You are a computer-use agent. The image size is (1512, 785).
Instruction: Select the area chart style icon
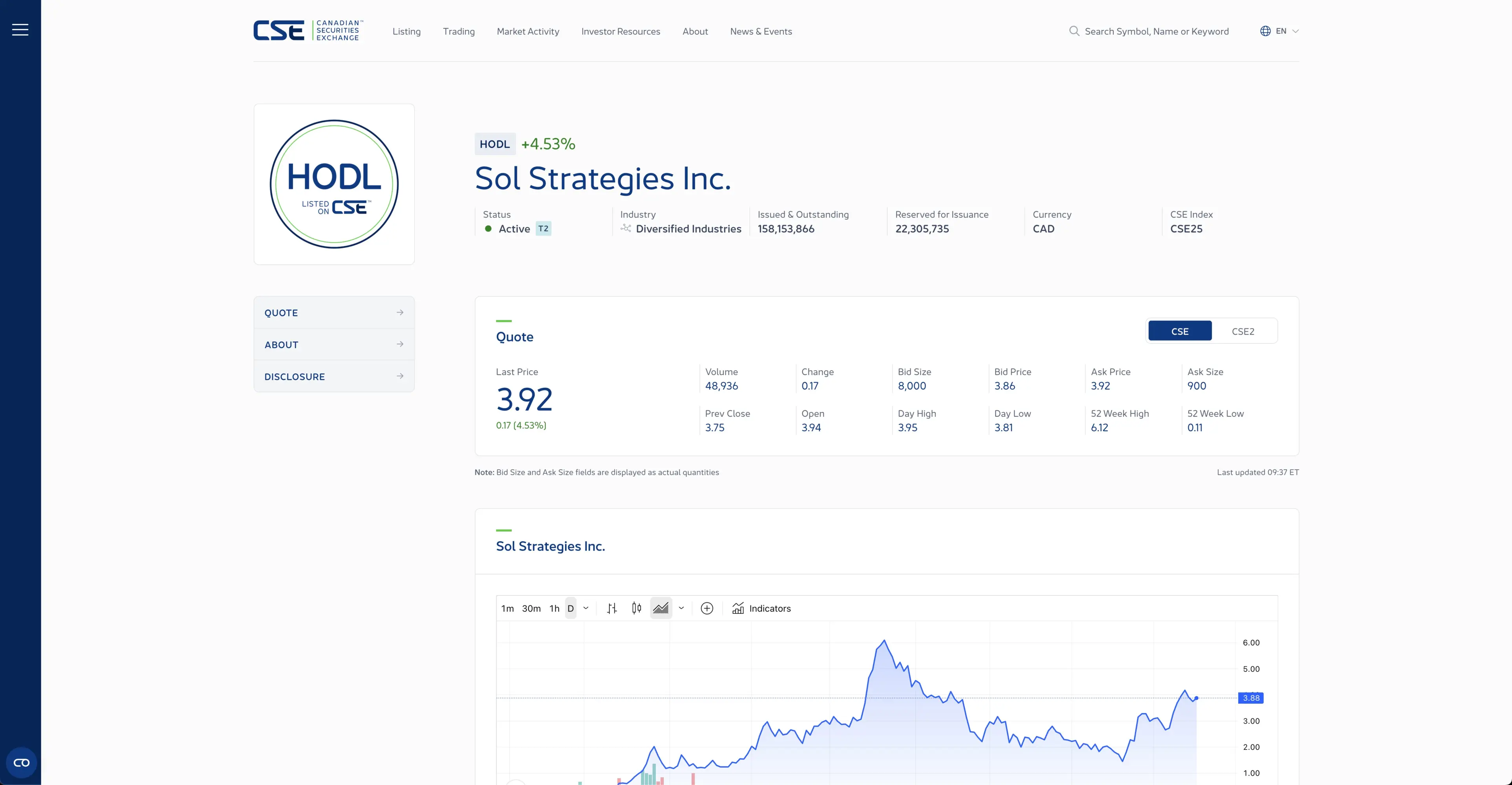tap(661, 608)
